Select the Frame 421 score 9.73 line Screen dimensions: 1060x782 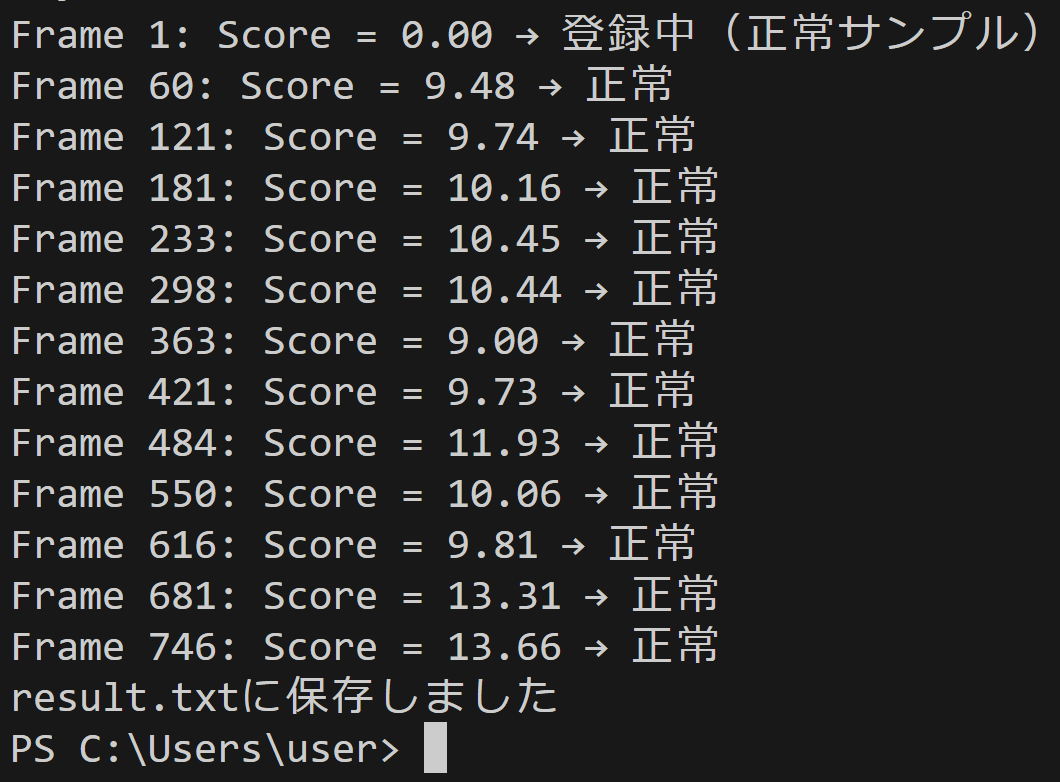pos(354,391)
